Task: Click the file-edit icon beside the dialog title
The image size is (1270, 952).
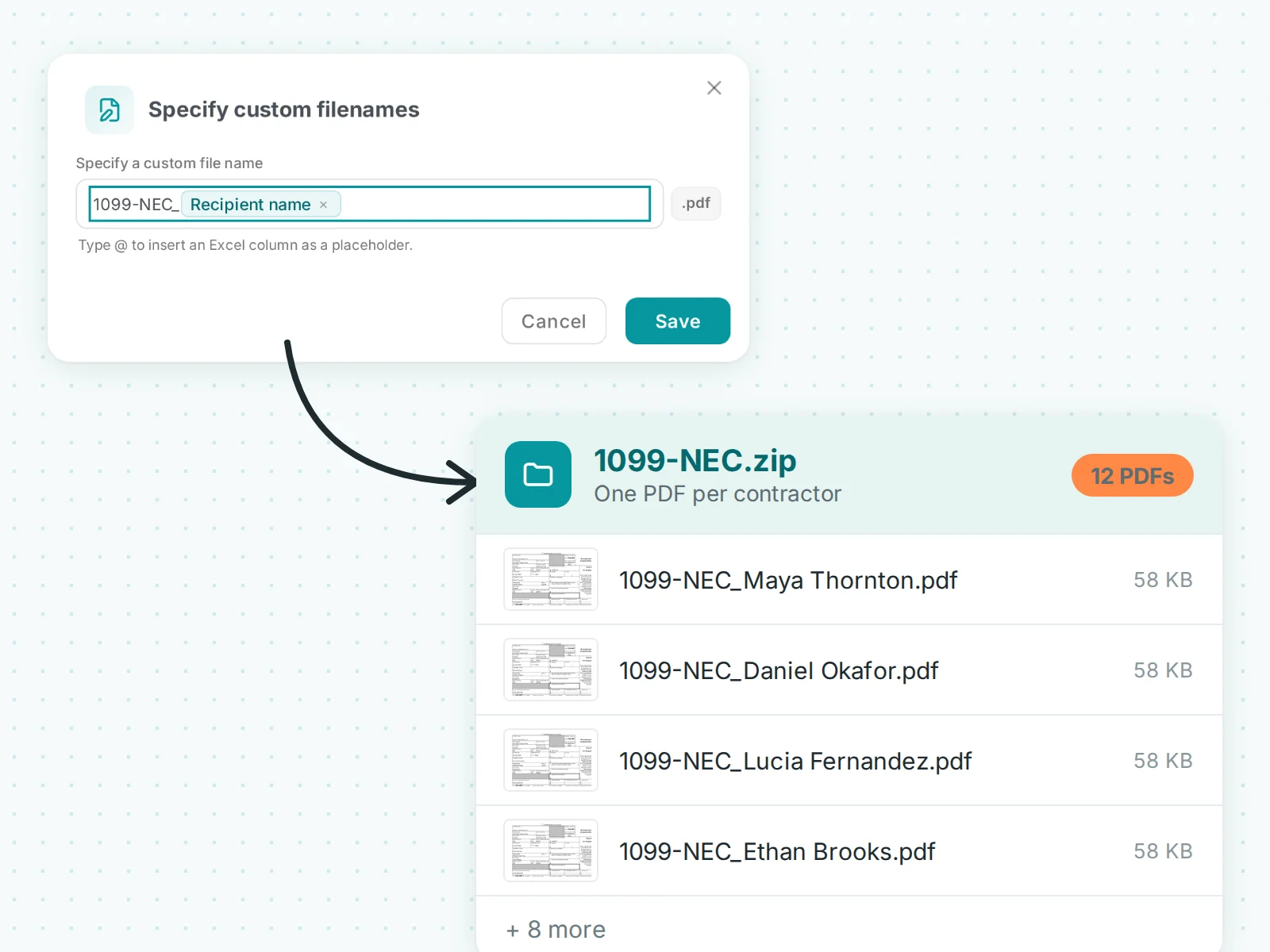Action: tap(110, 109)
